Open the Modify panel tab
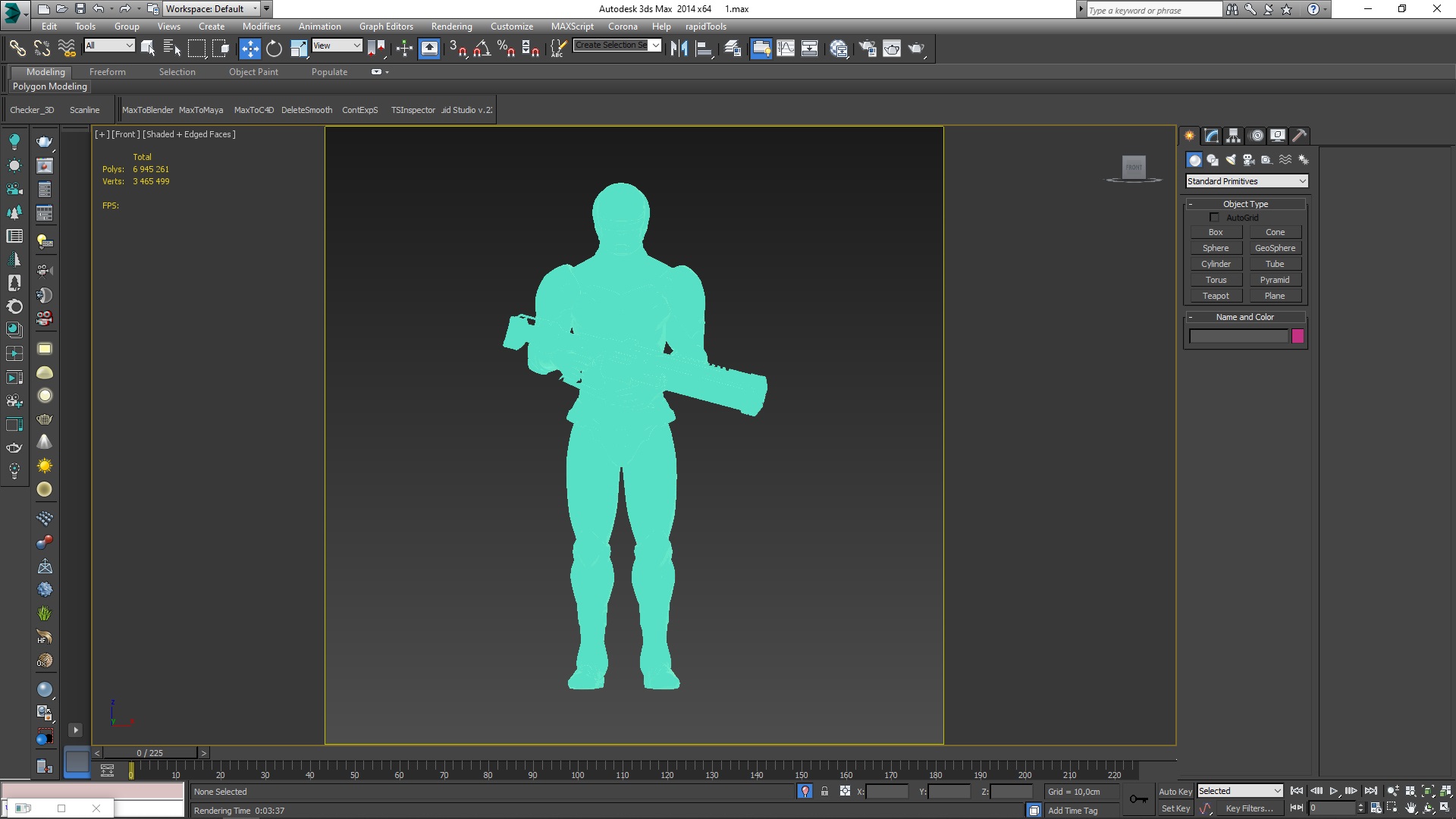 pos(1211,136)
